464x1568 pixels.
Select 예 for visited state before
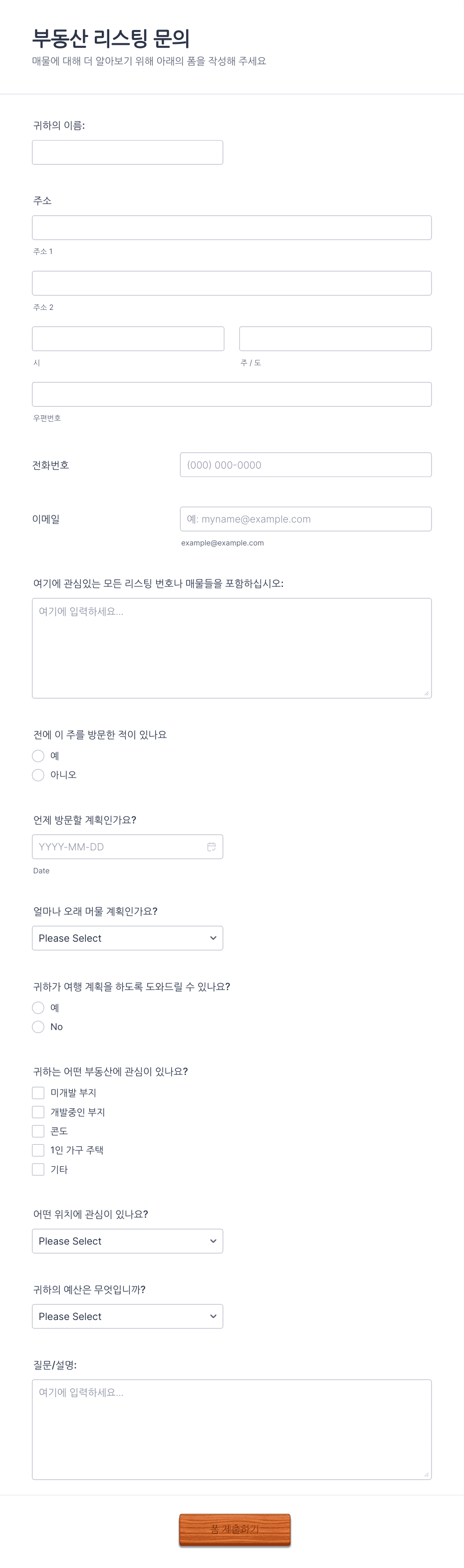tap(38, 756)
